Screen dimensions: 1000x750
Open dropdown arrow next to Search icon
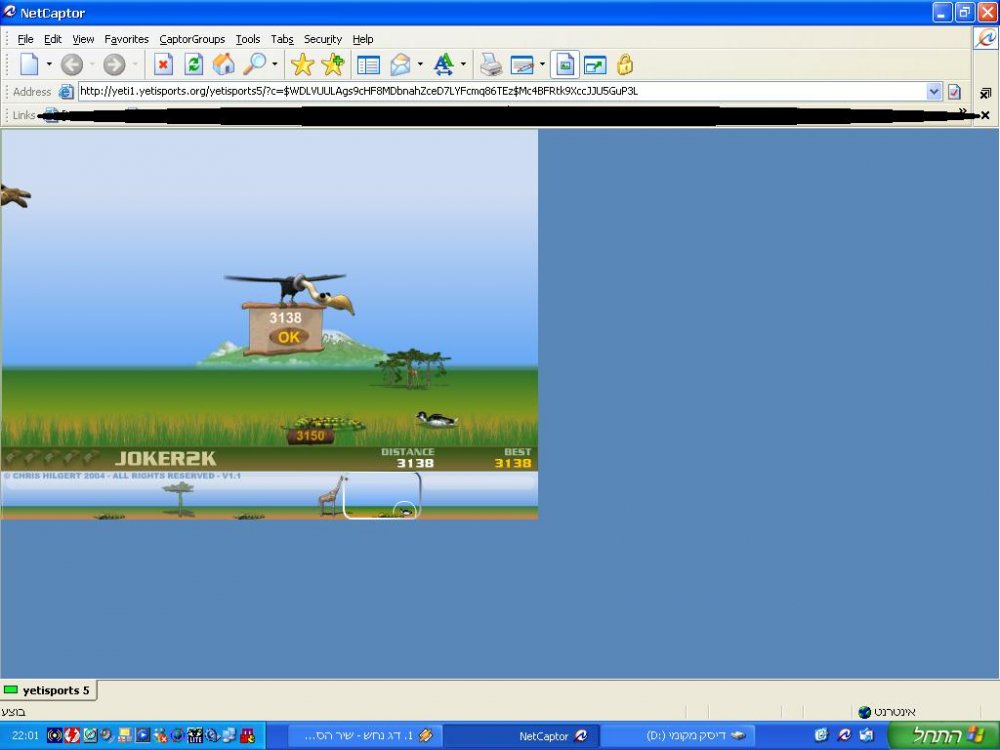(x=275, y=64)
